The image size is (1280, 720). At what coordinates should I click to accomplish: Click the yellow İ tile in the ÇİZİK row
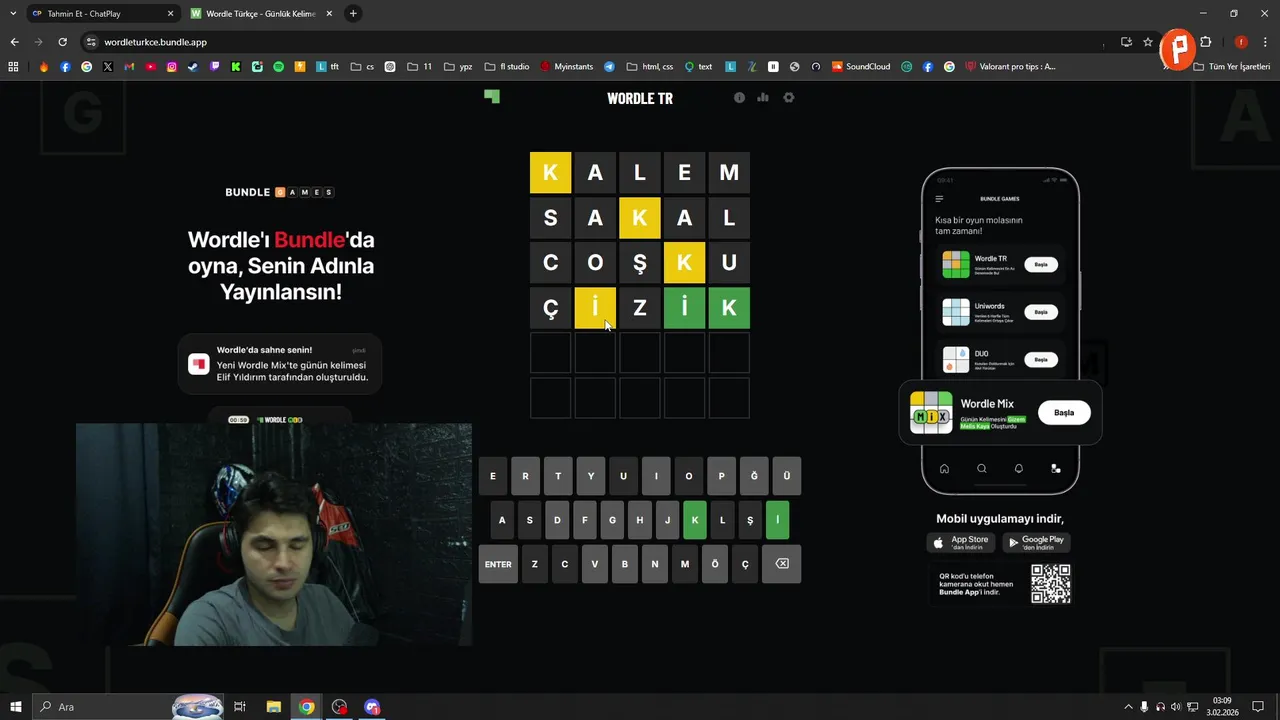[595, 308]
